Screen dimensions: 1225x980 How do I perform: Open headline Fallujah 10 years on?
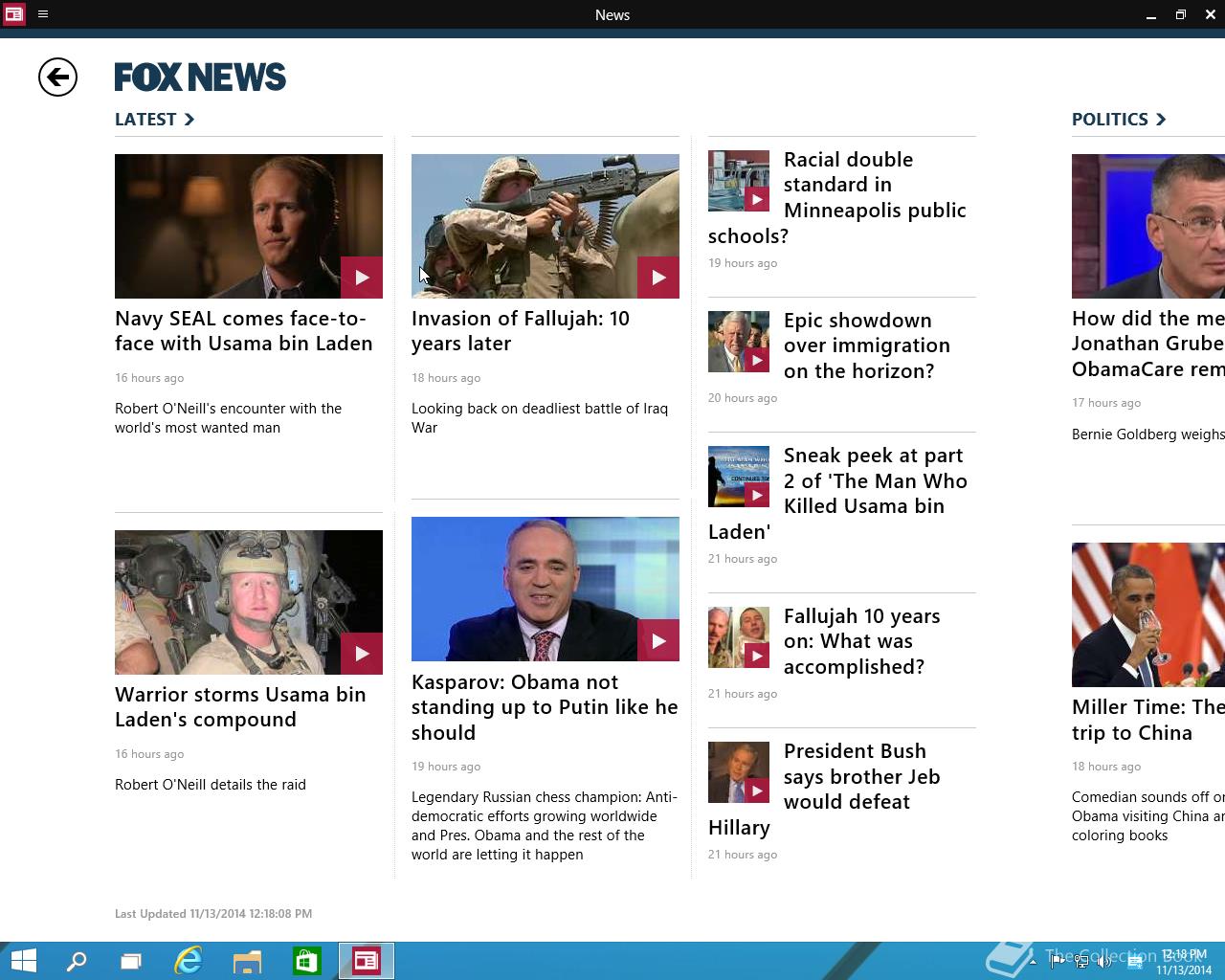point(862,641)
